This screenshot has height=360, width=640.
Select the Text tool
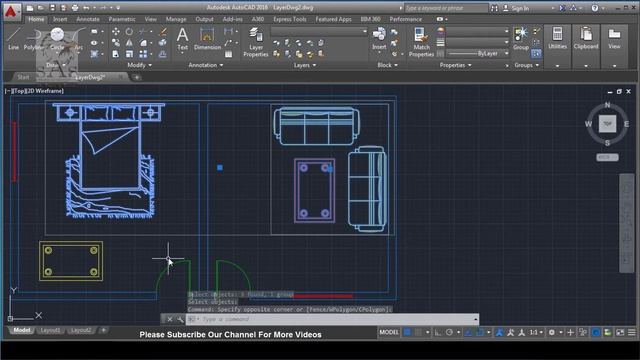coord(182,39)
